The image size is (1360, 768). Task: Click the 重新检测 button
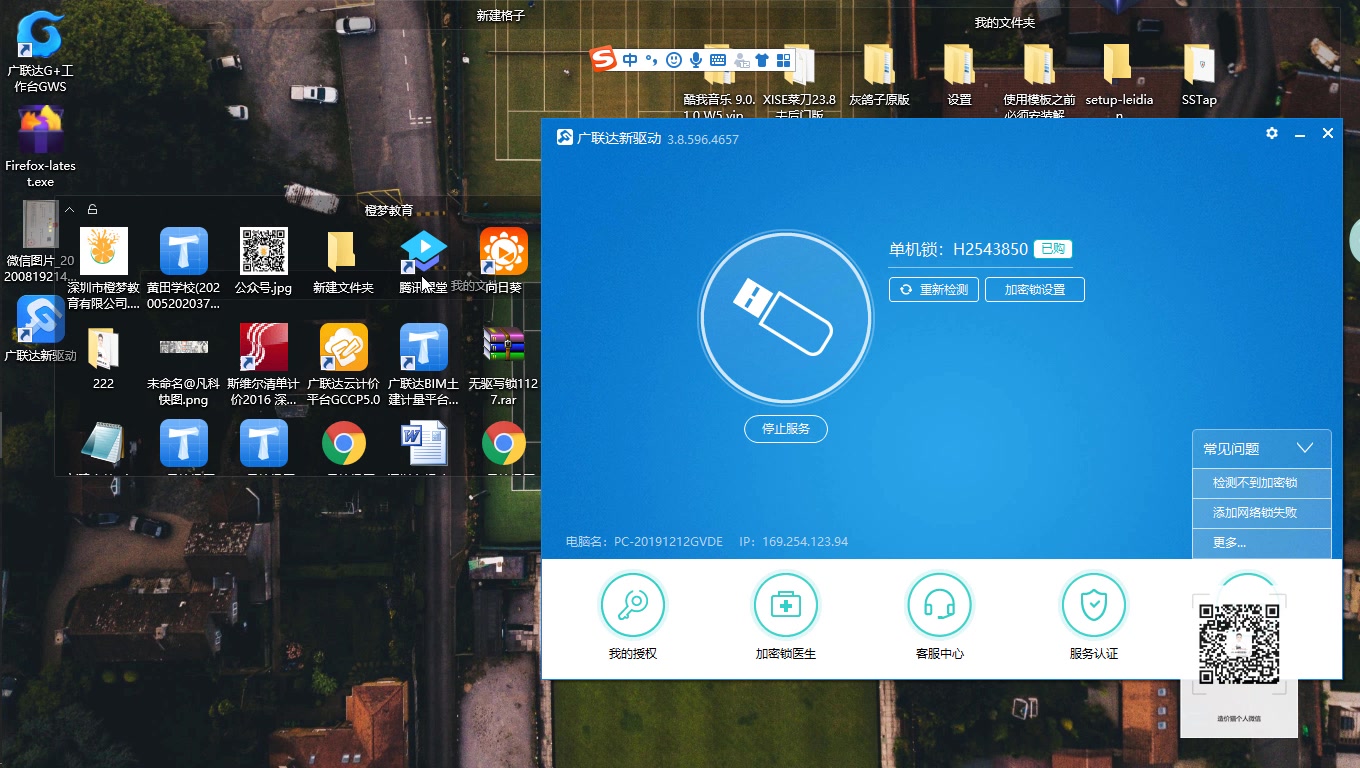pos(934,290)
